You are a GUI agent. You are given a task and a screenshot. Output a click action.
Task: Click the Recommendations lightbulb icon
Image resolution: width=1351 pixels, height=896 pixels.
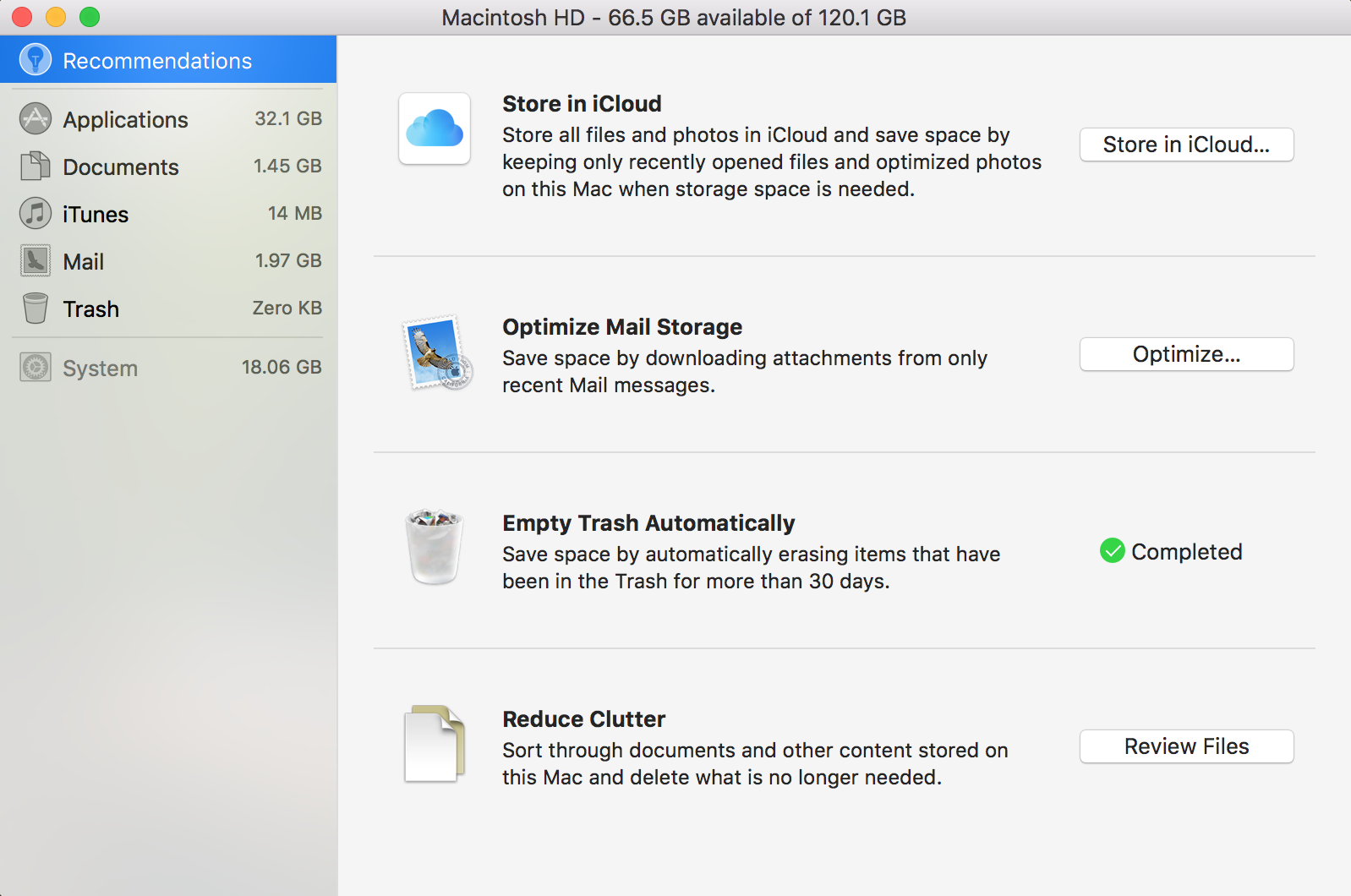pyautogui.click(x=36, y=60)
